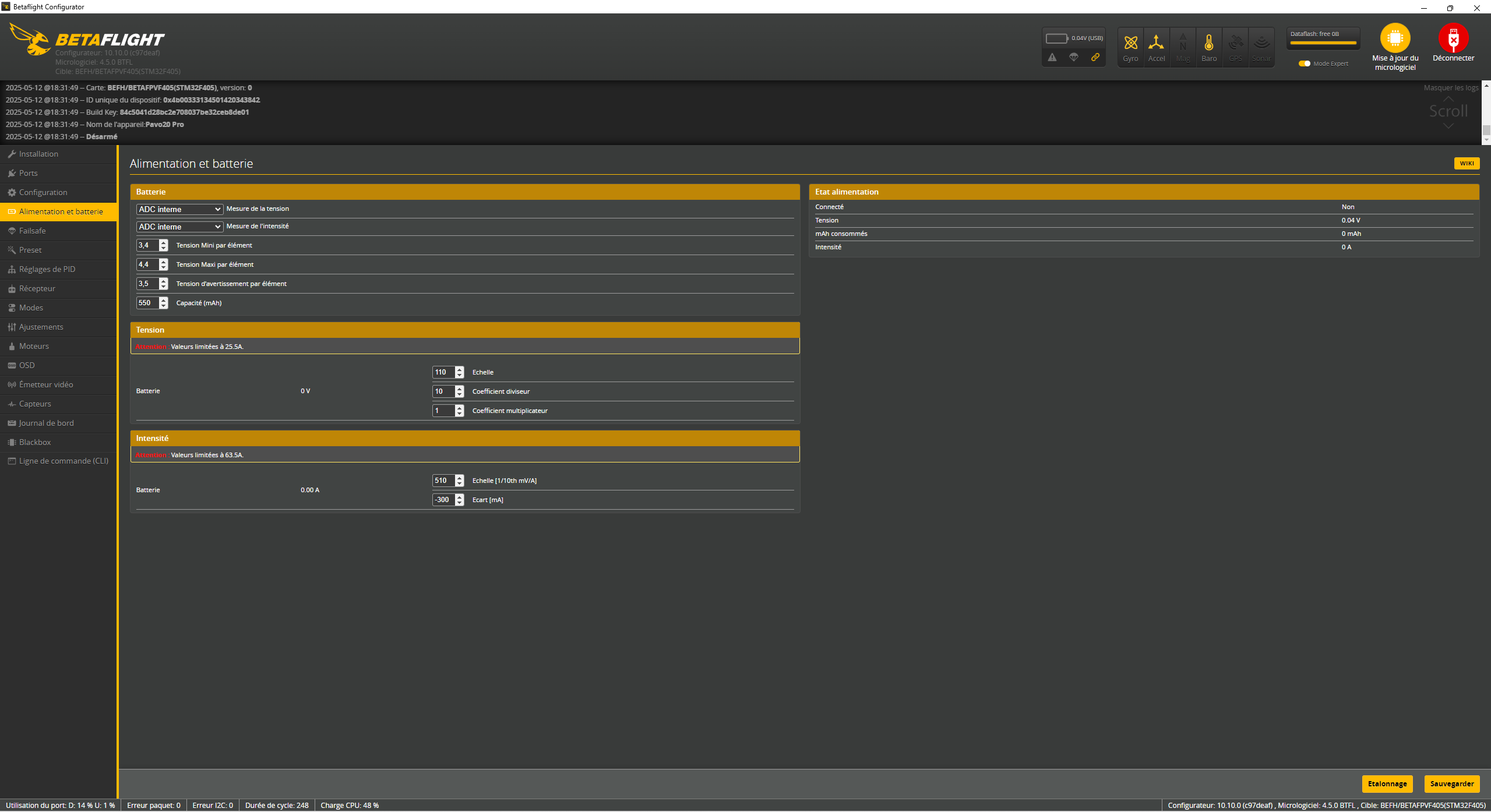Click the firmware update chip icon
This screenshot has width=1491, height=812.
(x=1395, y=38)
